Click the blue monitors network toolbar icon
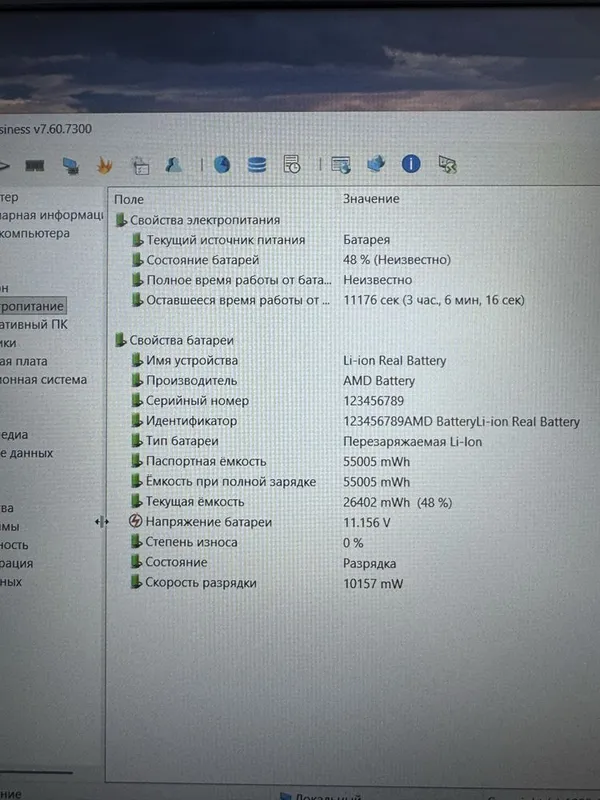Viewport: 600px width, 800px height. (376, 164)
